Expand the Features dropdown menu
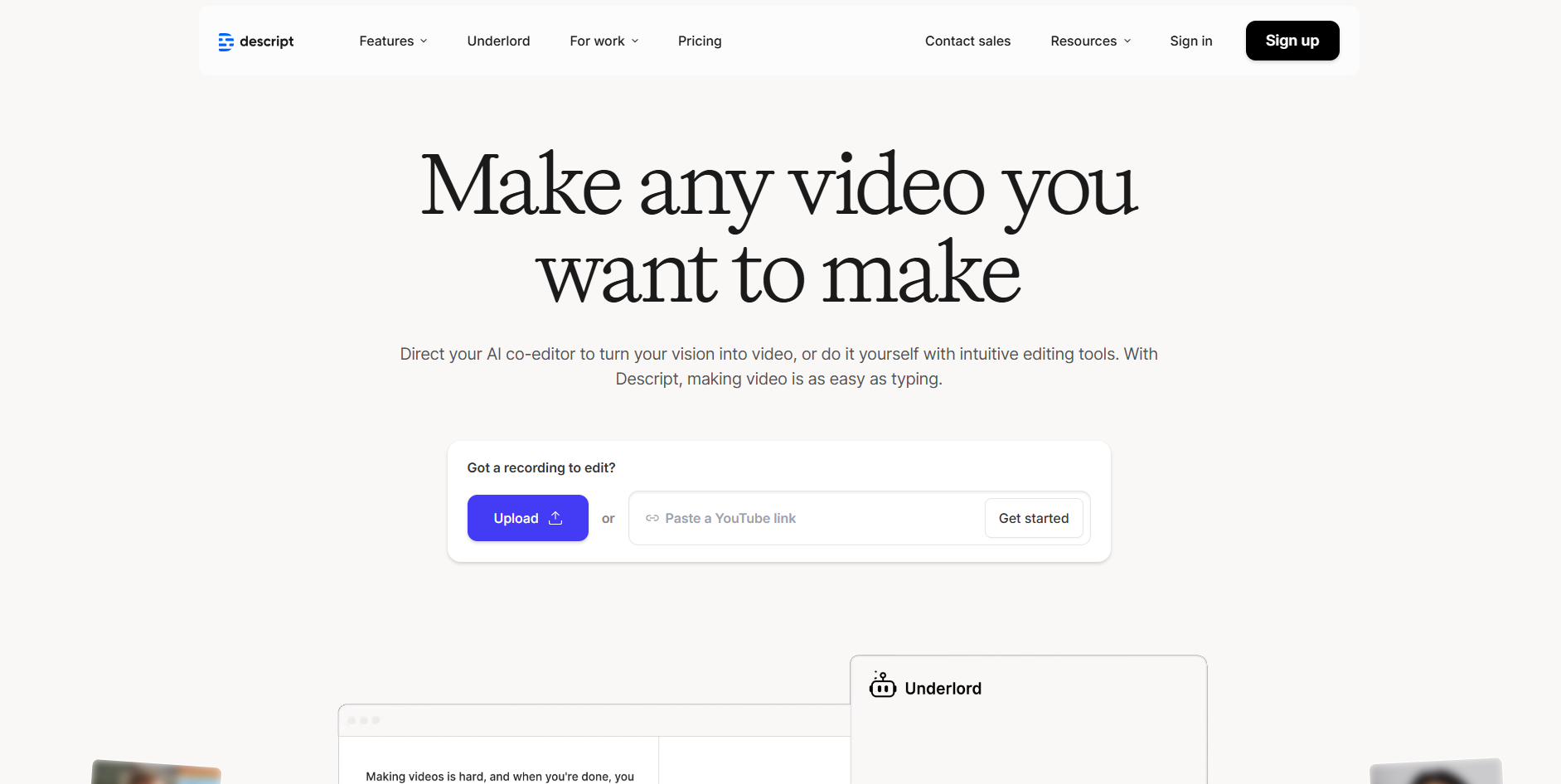 pos(394,41)
